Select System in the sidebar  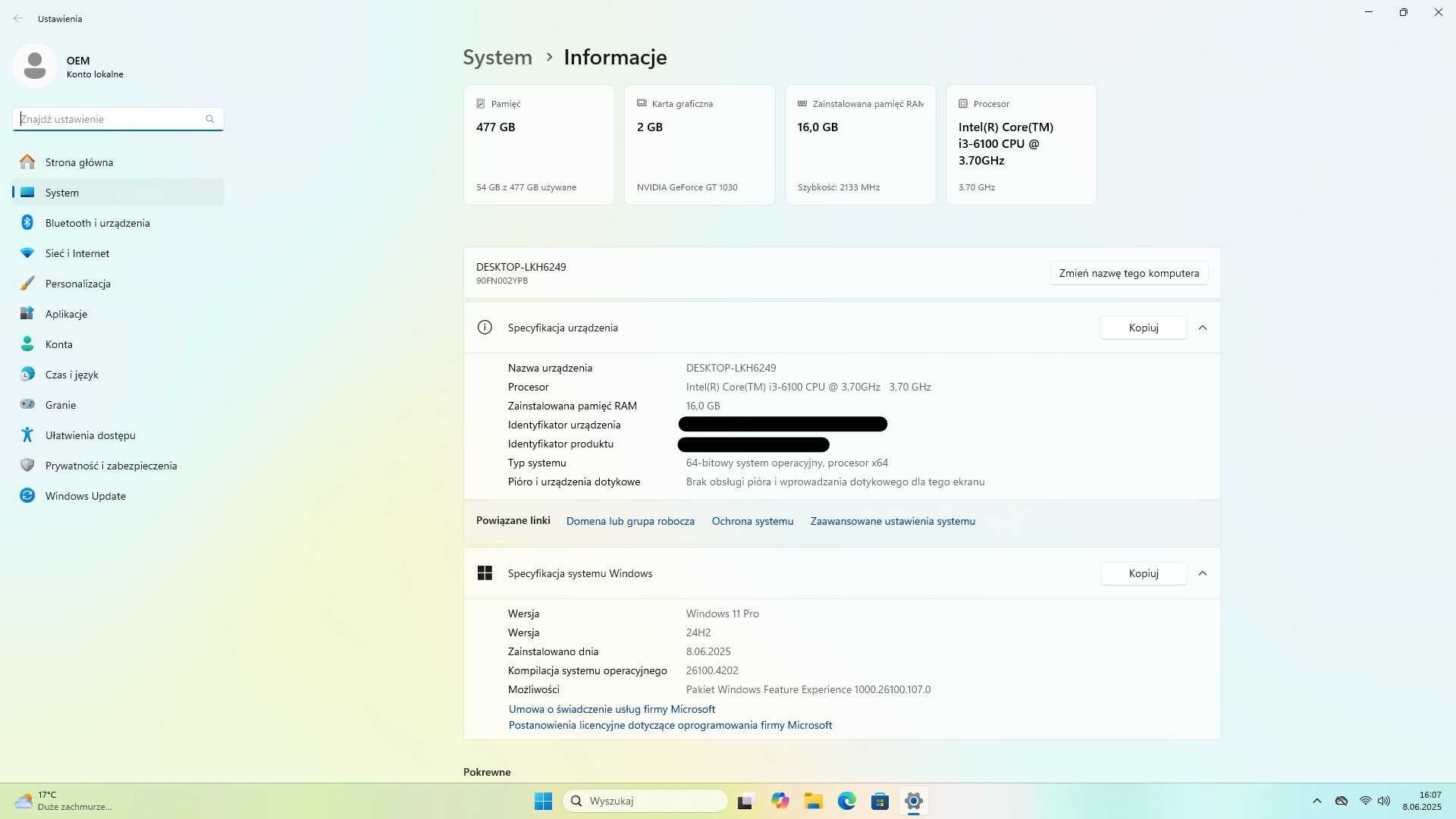click(118, 192)
